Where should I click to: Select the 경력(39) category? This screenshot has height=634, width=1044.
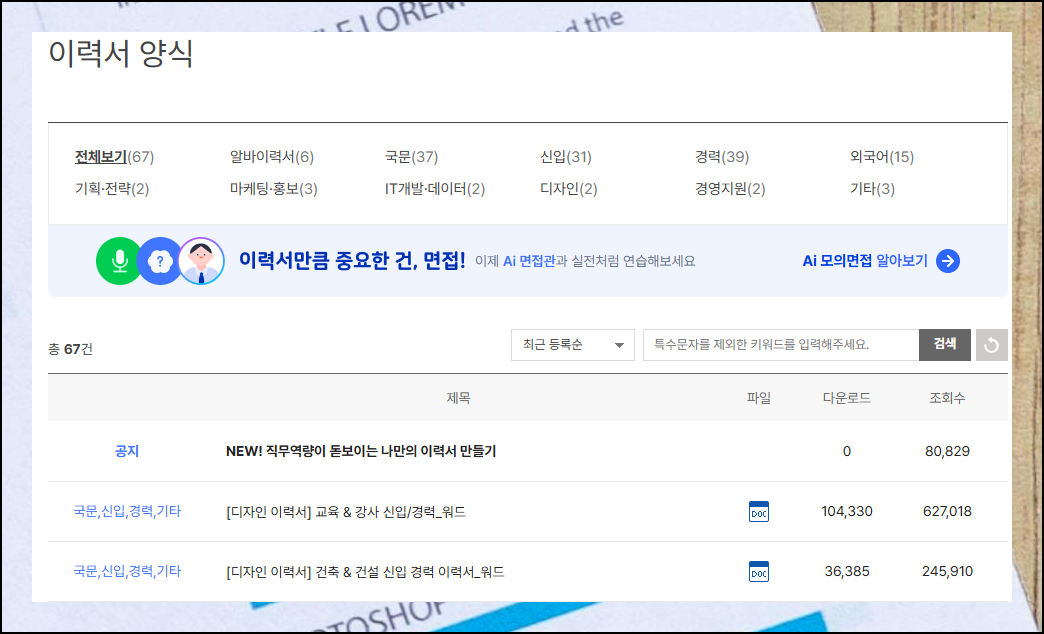click(x=722, y=157)
